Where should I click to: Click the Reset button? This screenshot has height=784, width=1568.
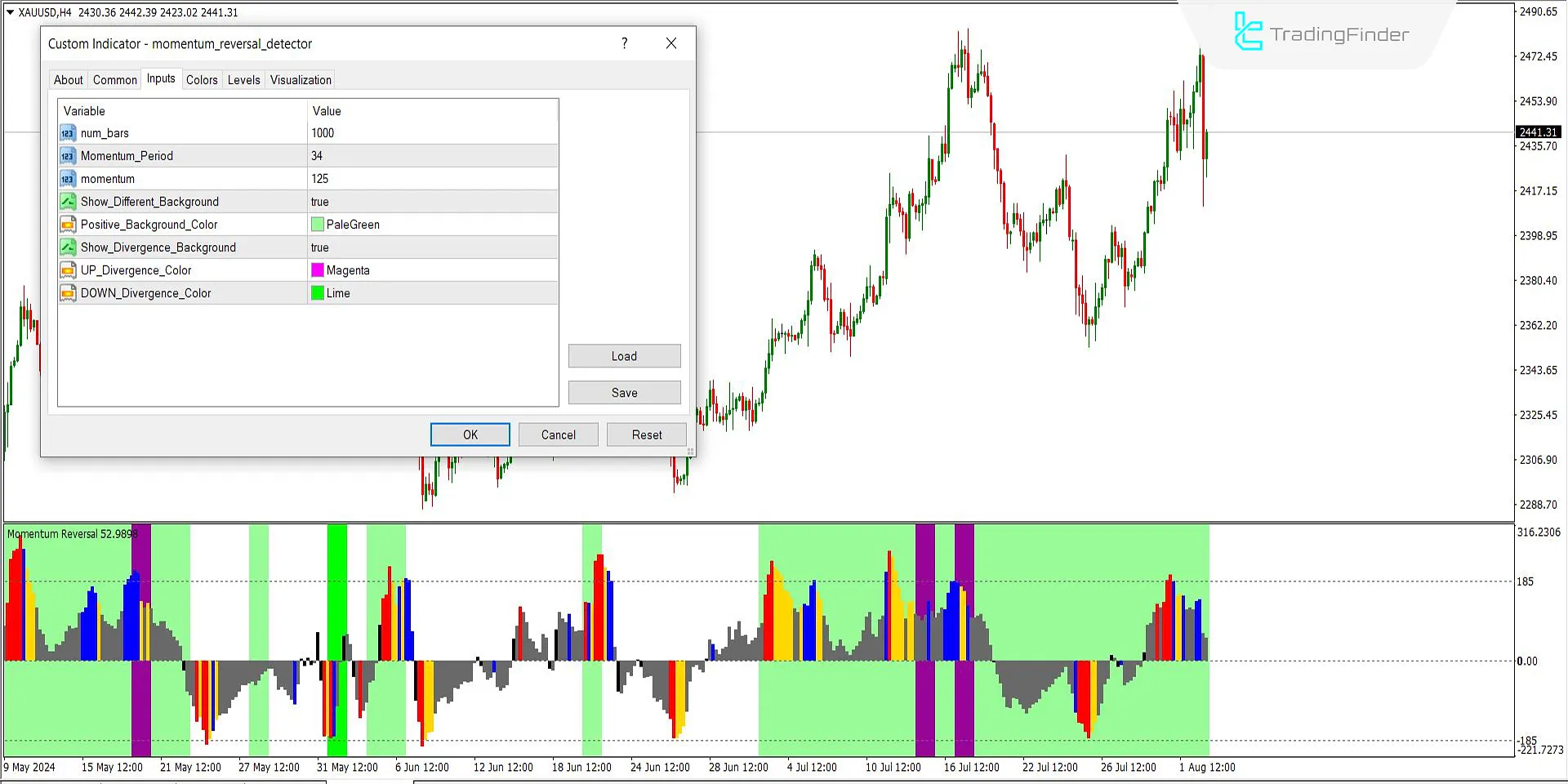pyautogui.click(x=647, y=434)
